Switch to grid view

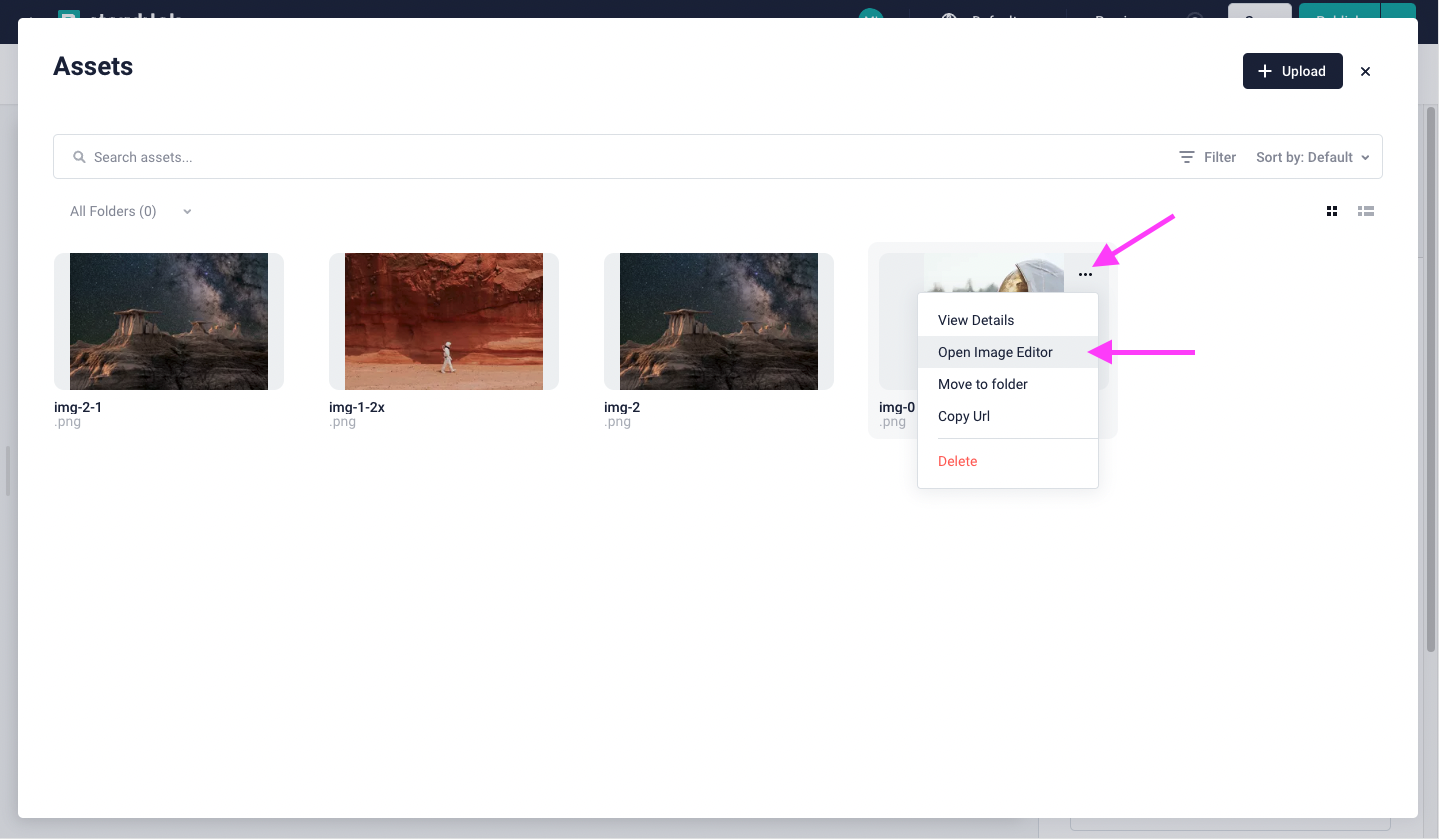[1332, 211]
